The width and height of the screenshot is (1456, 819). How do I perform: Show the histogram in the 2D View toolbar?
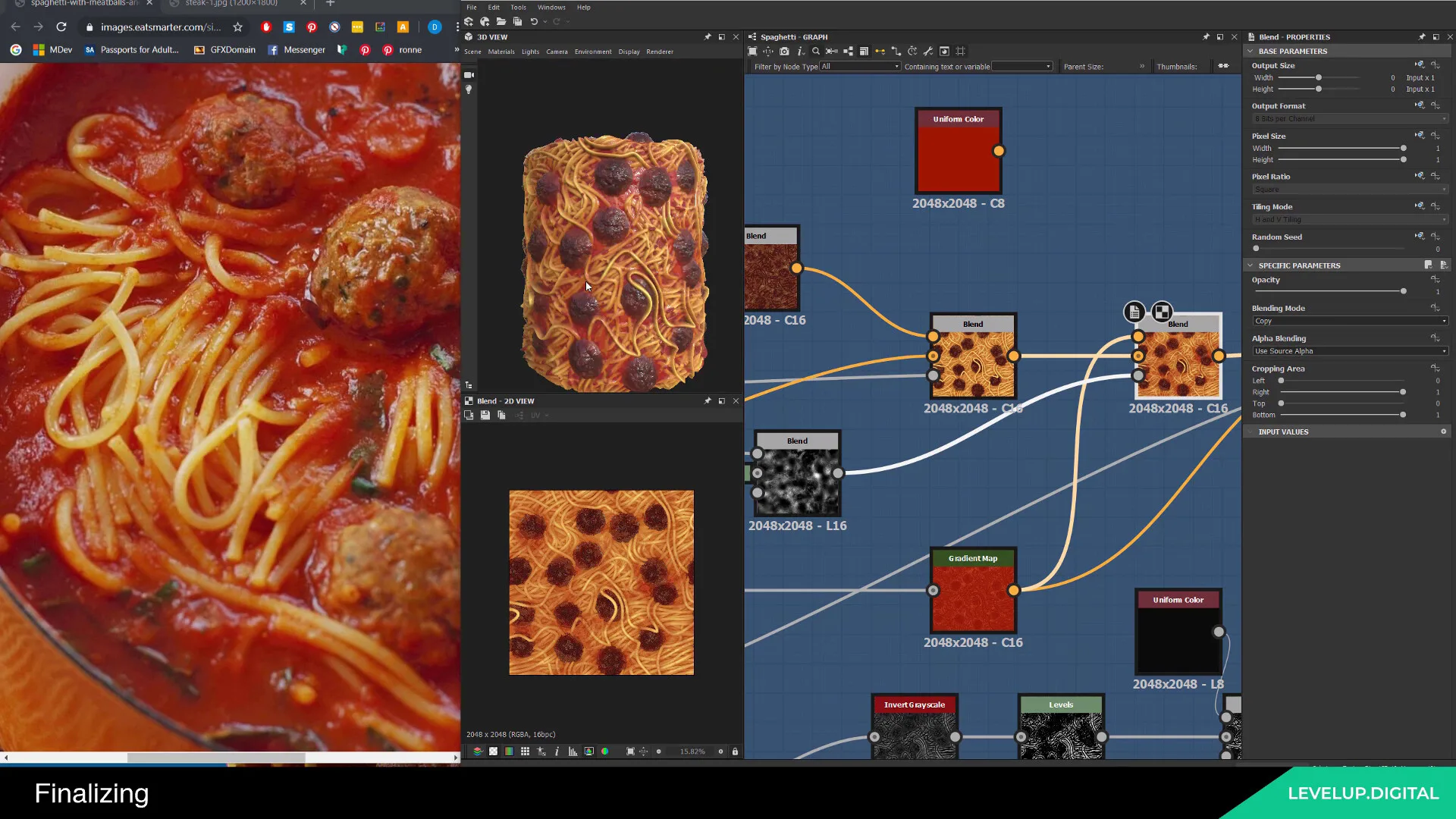pyautogui.click(x=573, y=752)
